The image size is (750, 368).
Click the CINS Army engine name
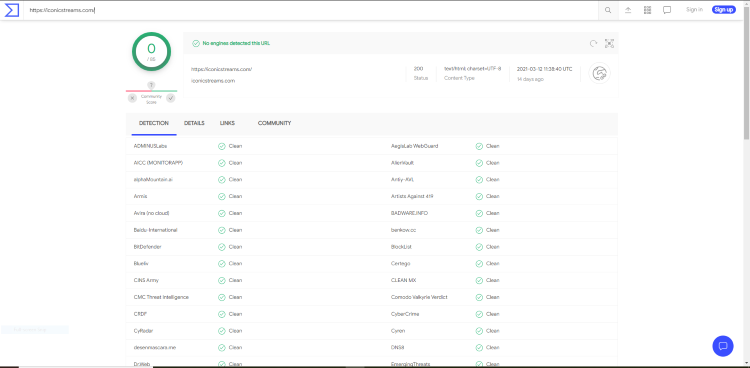[x=146, y=280]
